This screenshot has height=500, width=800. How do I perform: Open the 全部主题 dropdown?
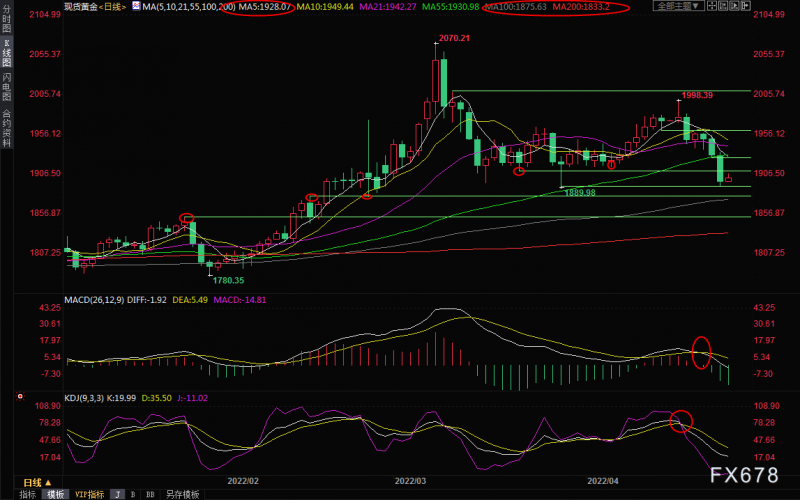pos(678,7)
